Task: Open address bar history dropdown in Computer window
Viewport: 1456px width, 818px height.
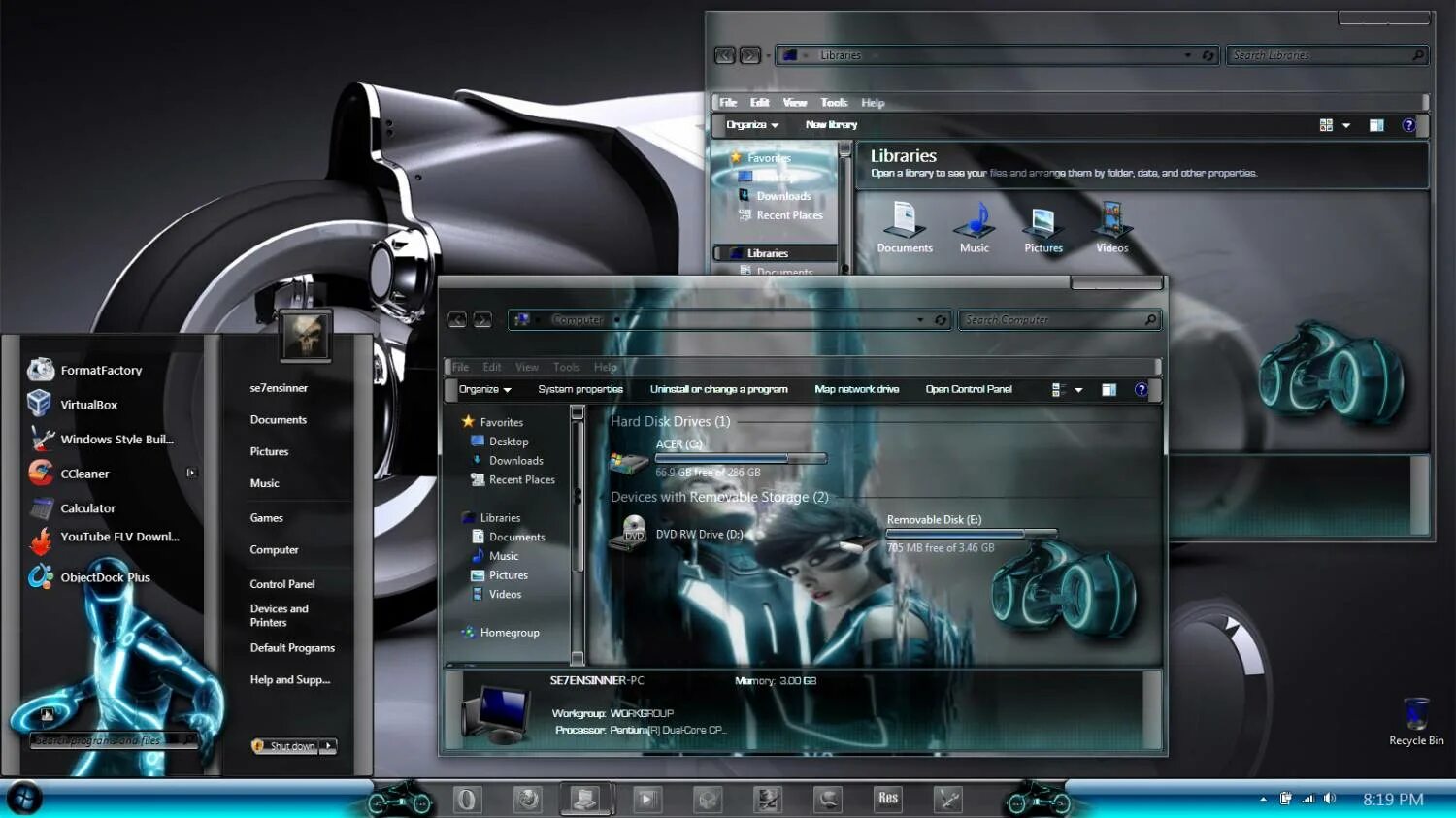Action: pyautogui.click(x=920, y=319)
